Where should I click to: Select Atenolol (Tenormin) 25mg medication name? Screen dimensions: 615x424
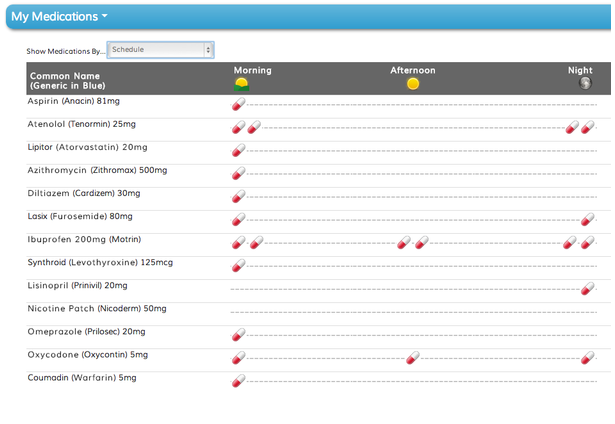click(x=82, y=124)
